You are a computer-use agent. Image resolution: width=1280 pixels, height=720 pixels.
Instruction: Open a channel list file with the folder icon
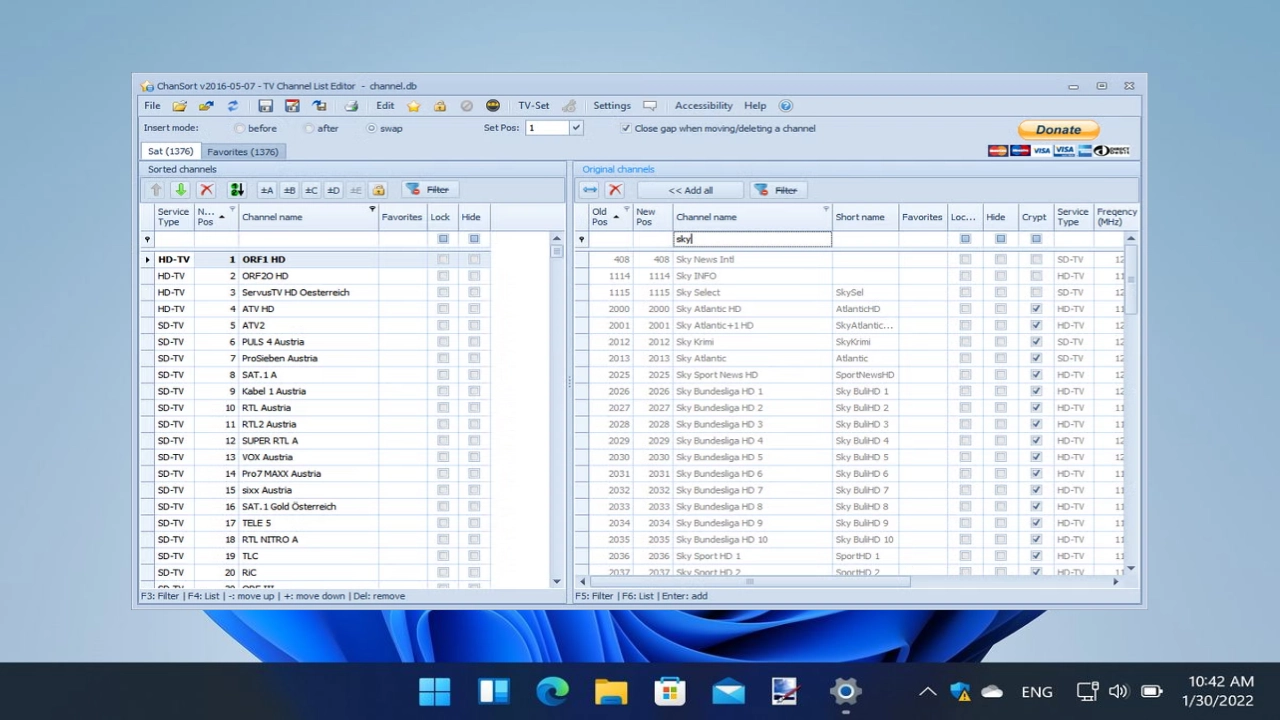(x=179, y=106)
